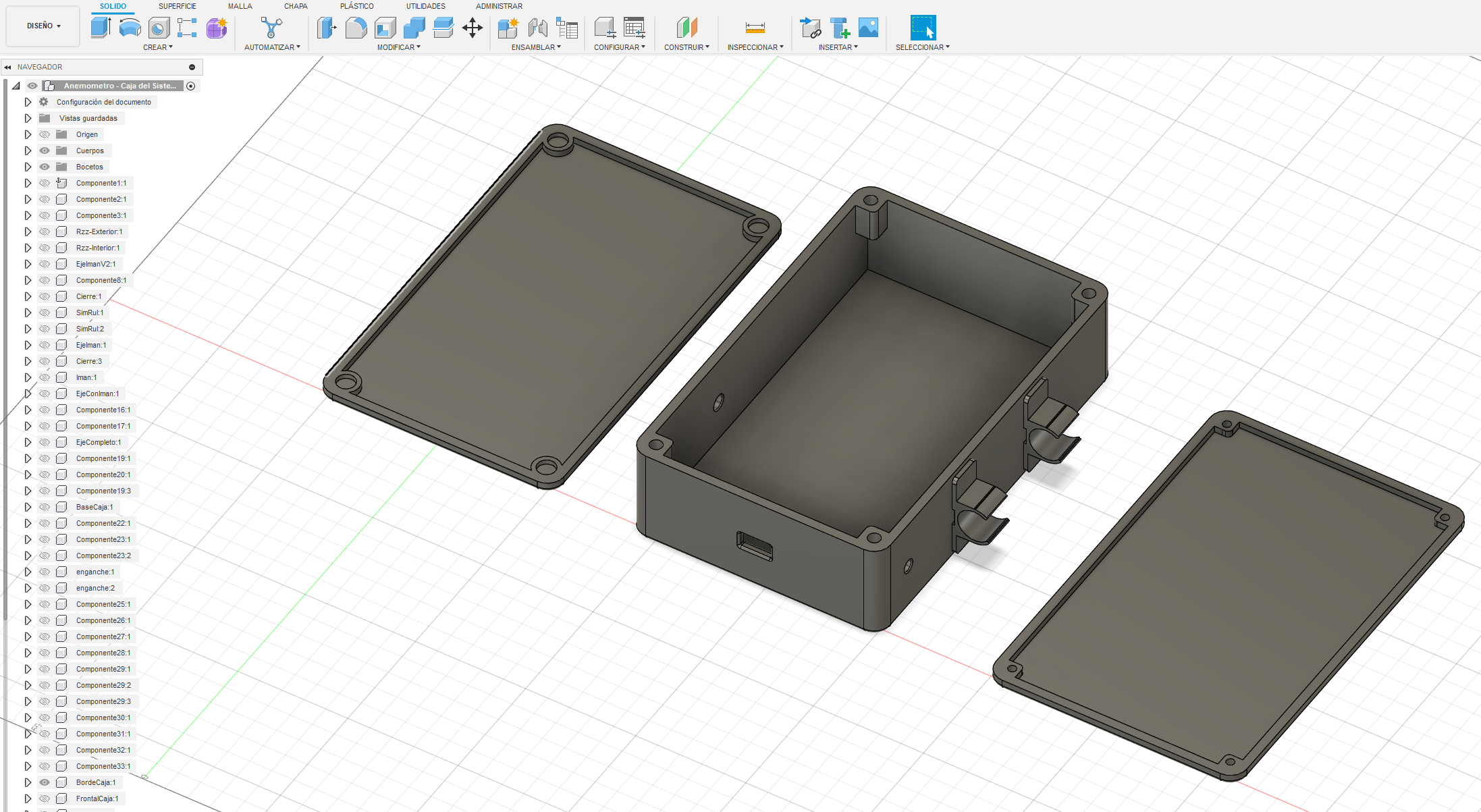Select the Offset Face icon
Viewport: 1481px width, 812px height.
(443, 28)
